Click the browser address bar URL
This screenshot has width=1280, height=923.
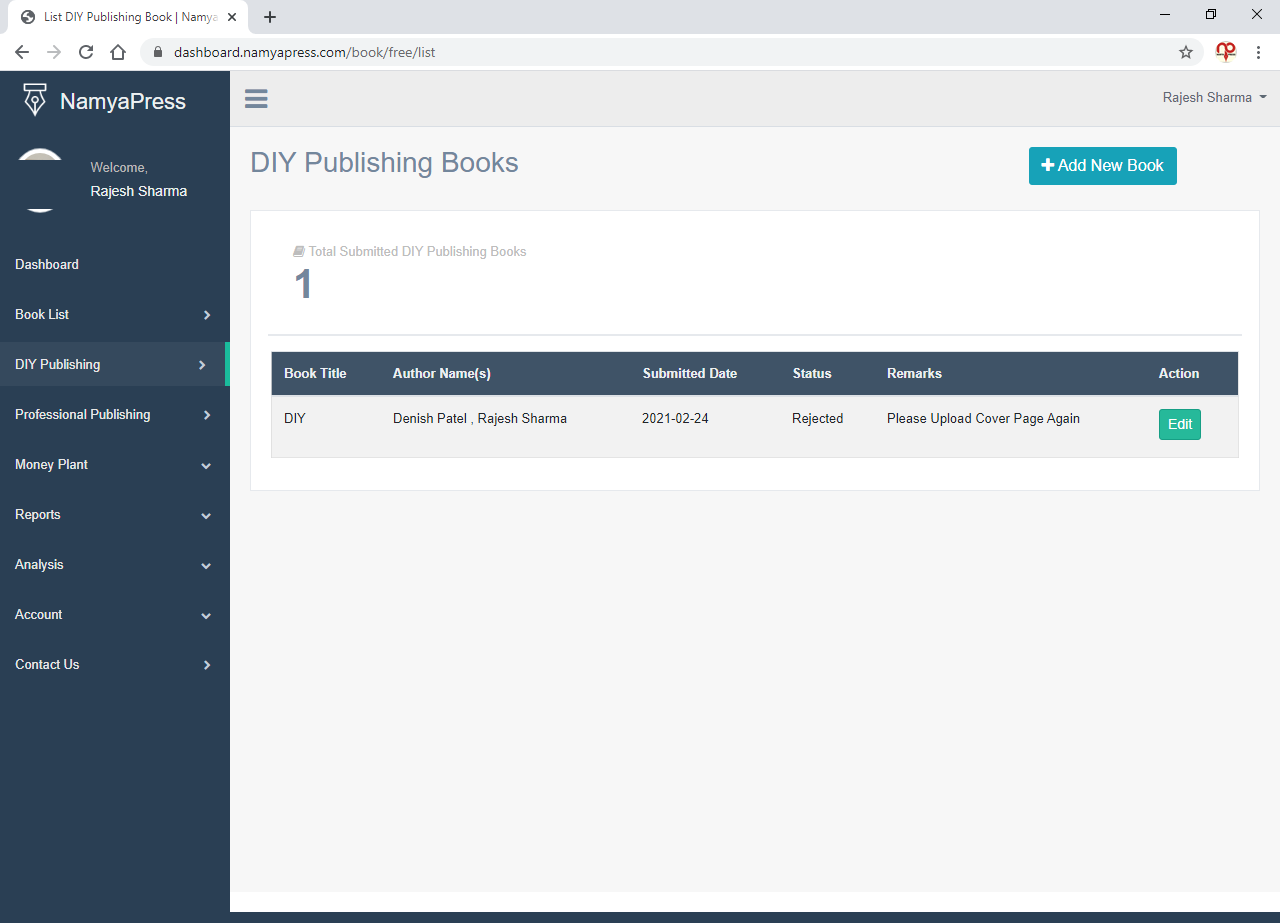[x=304, y=52]
